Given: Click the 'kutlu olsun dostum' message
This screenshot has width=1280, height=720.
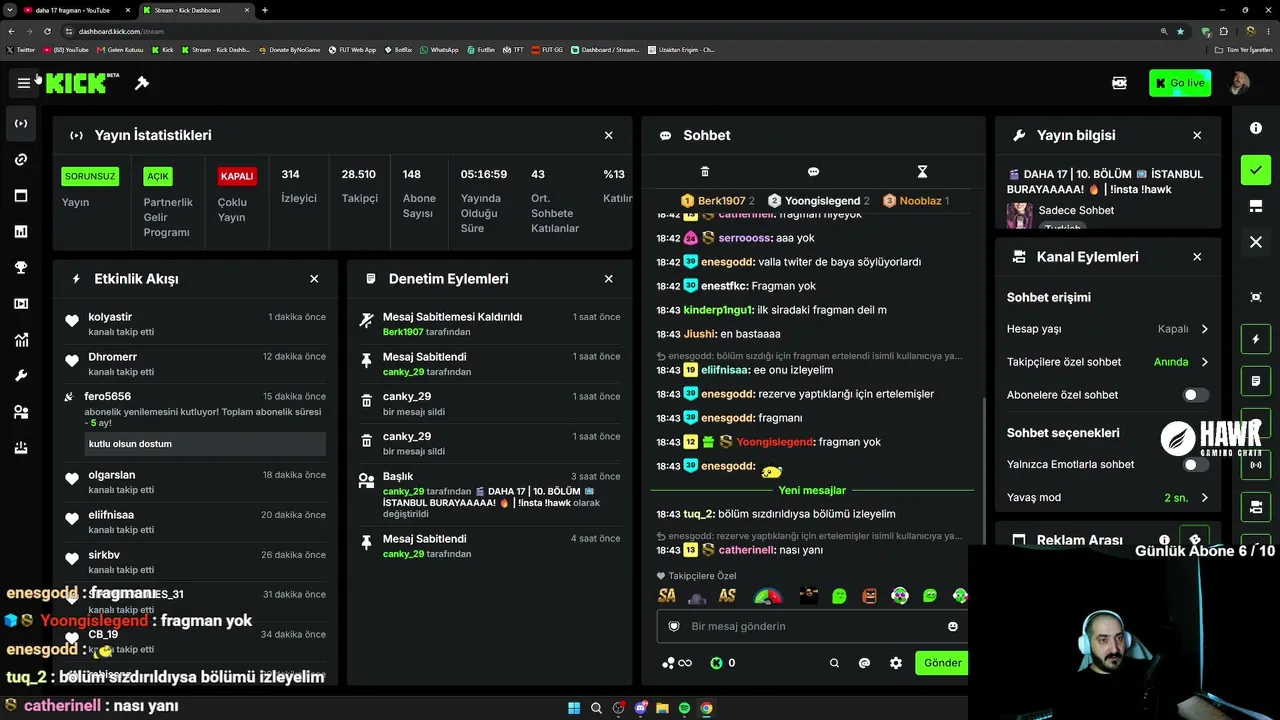Looking at the screenshot, I should (x=205, y=444).
